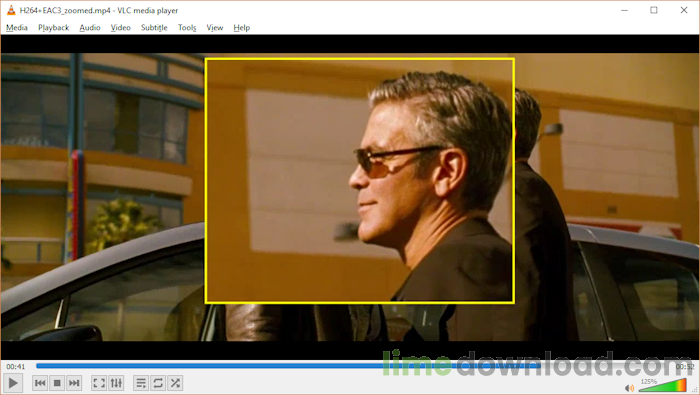Click the VLC cone icon in title bar
This screenshot has width=700, height=395.
[11, 10]
